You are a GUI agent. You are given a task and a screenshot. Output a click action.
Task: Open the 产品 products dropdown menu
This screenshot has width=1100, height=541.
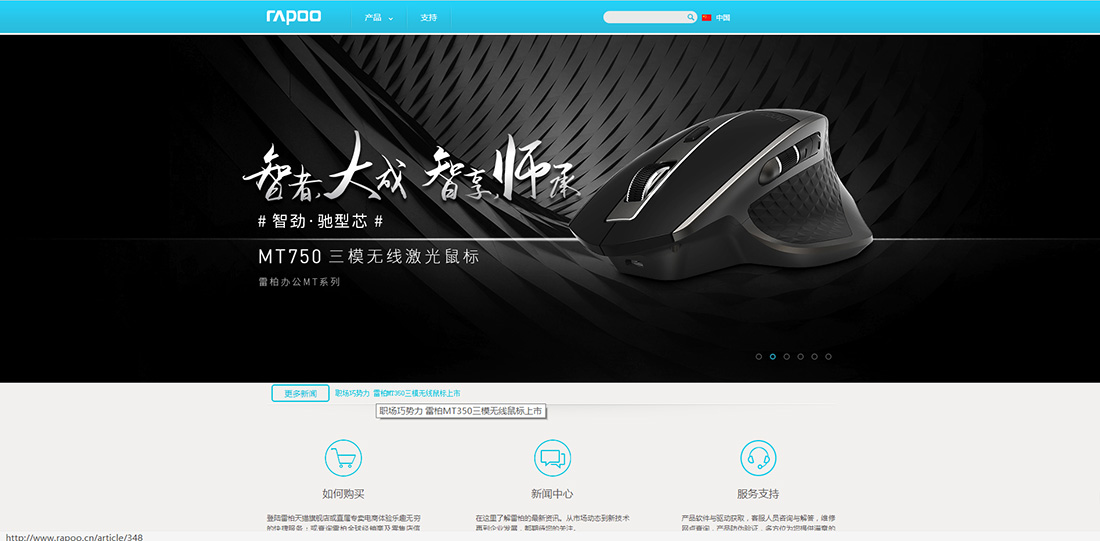(379, 18)
